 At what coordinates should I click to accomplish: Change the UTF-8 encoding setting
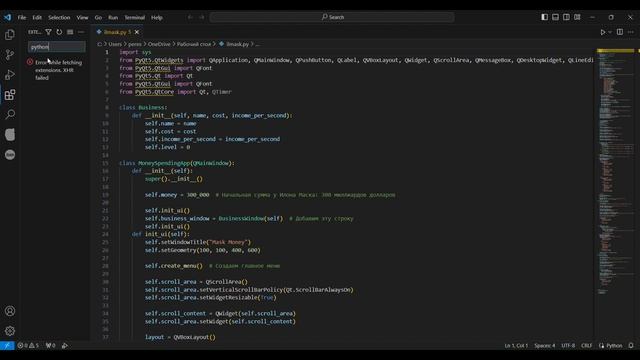point(568,345)
